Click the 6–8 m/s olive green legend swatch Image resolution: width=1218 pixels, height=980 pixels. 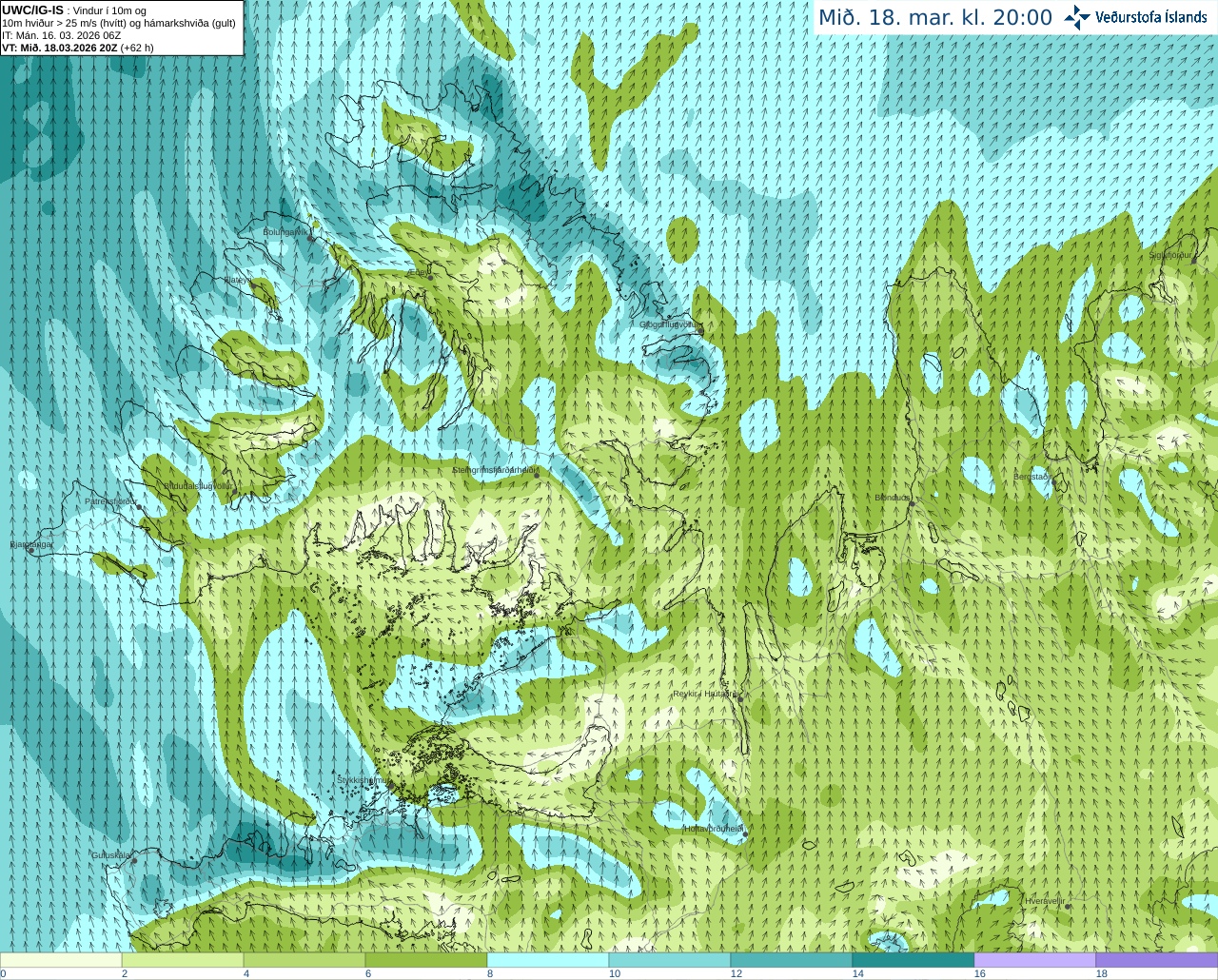click(x=426, y=960)
